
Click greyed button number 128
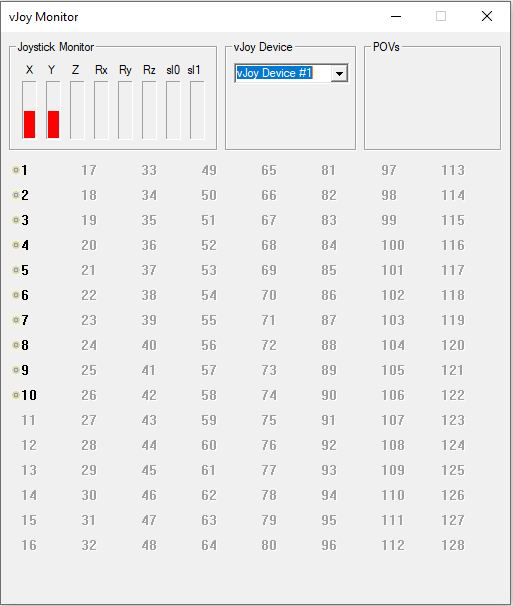coord(453,545)
